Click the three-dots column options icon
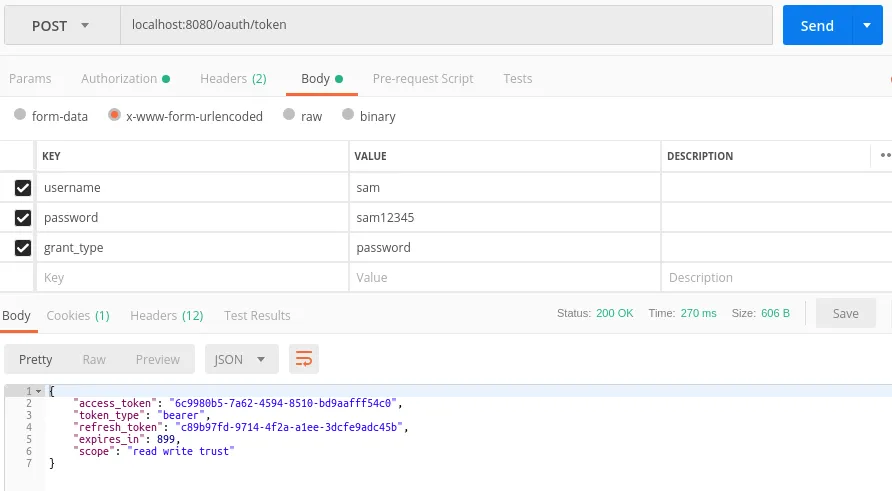Viewport: 892px width, 491px height. tap(885, 156)
